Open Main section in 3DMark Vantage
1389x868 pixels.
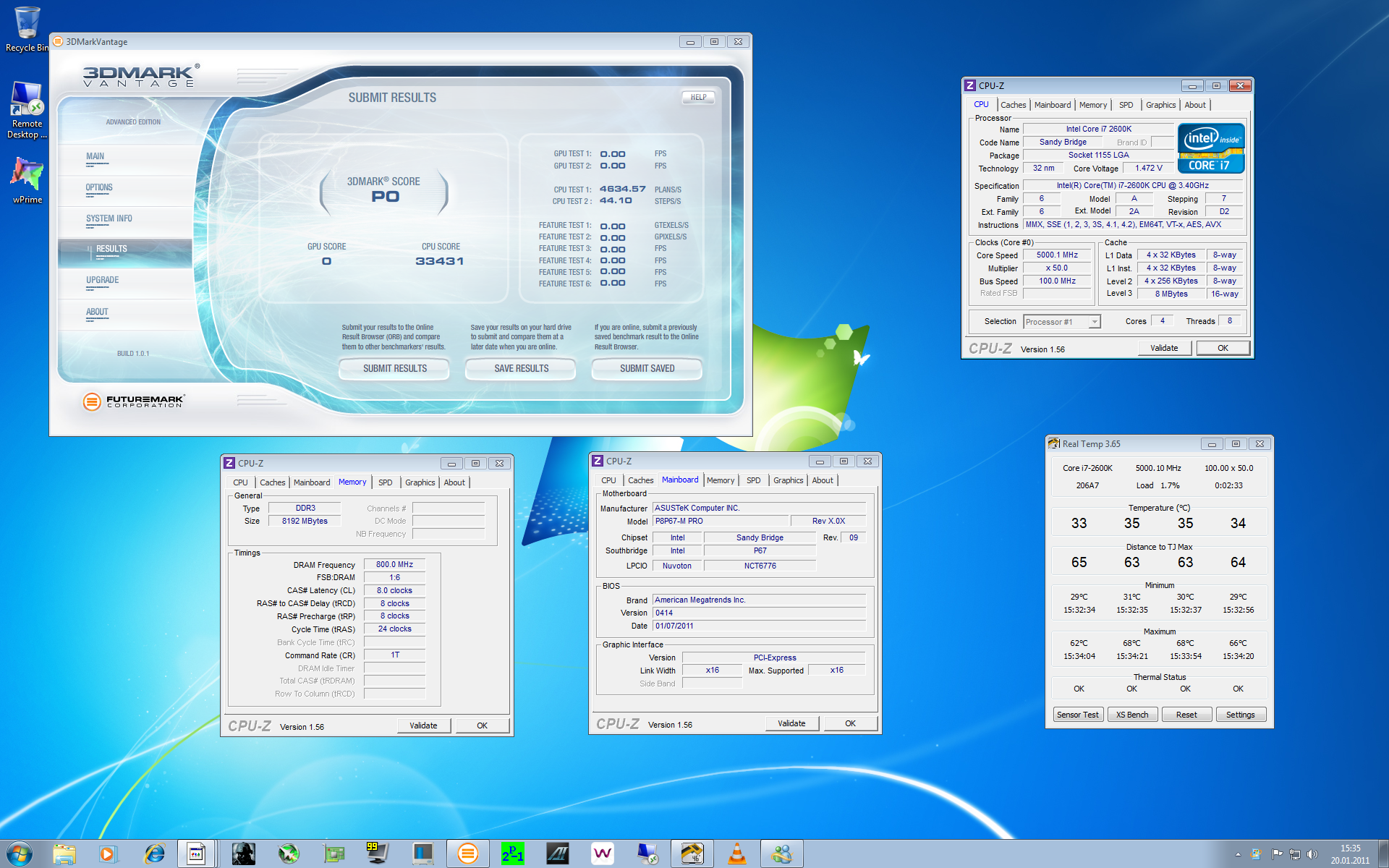click(x=95, y=156)
